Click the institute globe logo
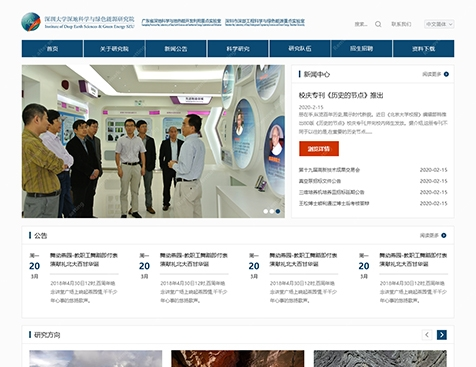The image size is (476, 367). coord(31,22)
